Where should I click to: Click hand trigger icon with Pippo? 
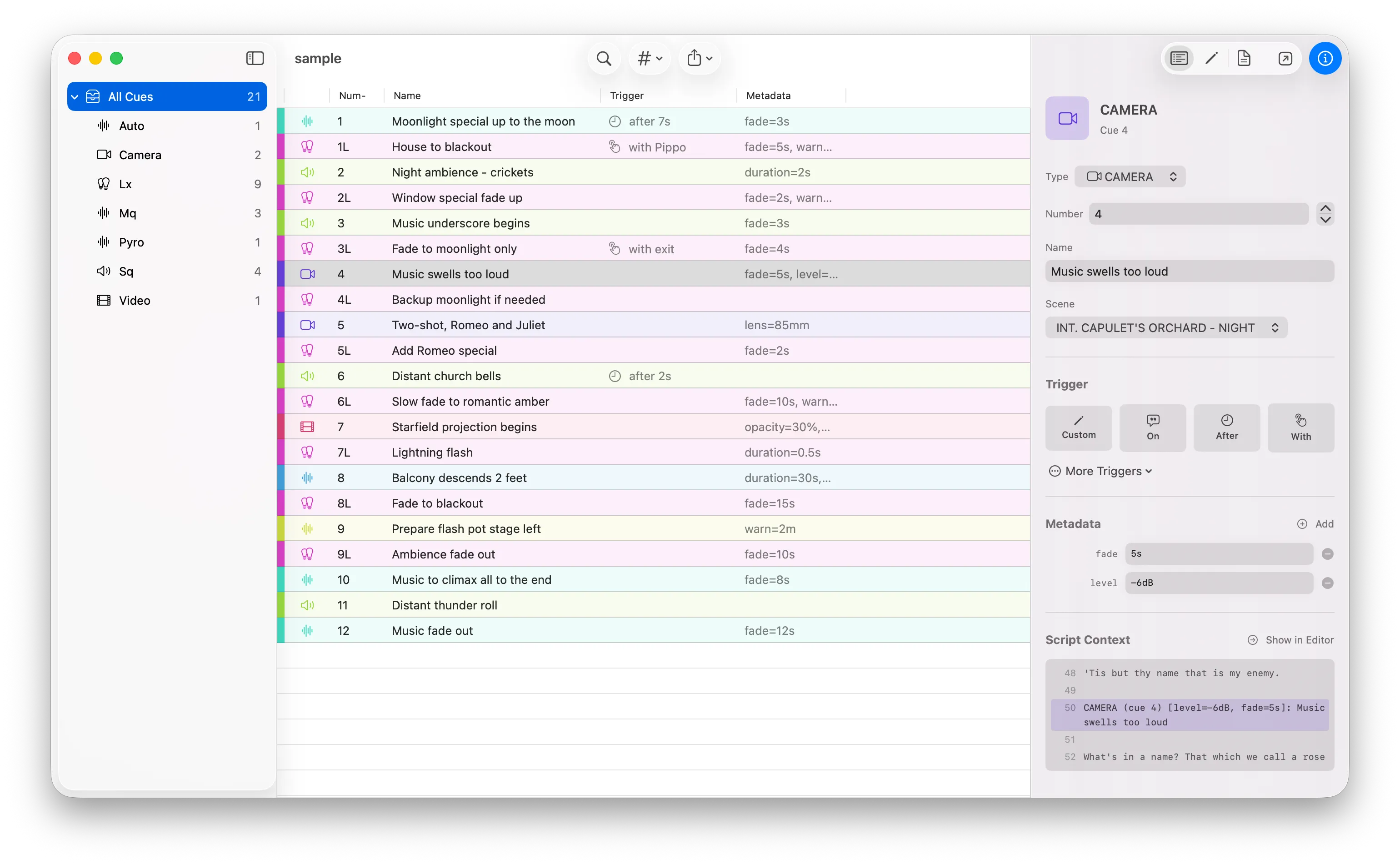coord(615,147)
